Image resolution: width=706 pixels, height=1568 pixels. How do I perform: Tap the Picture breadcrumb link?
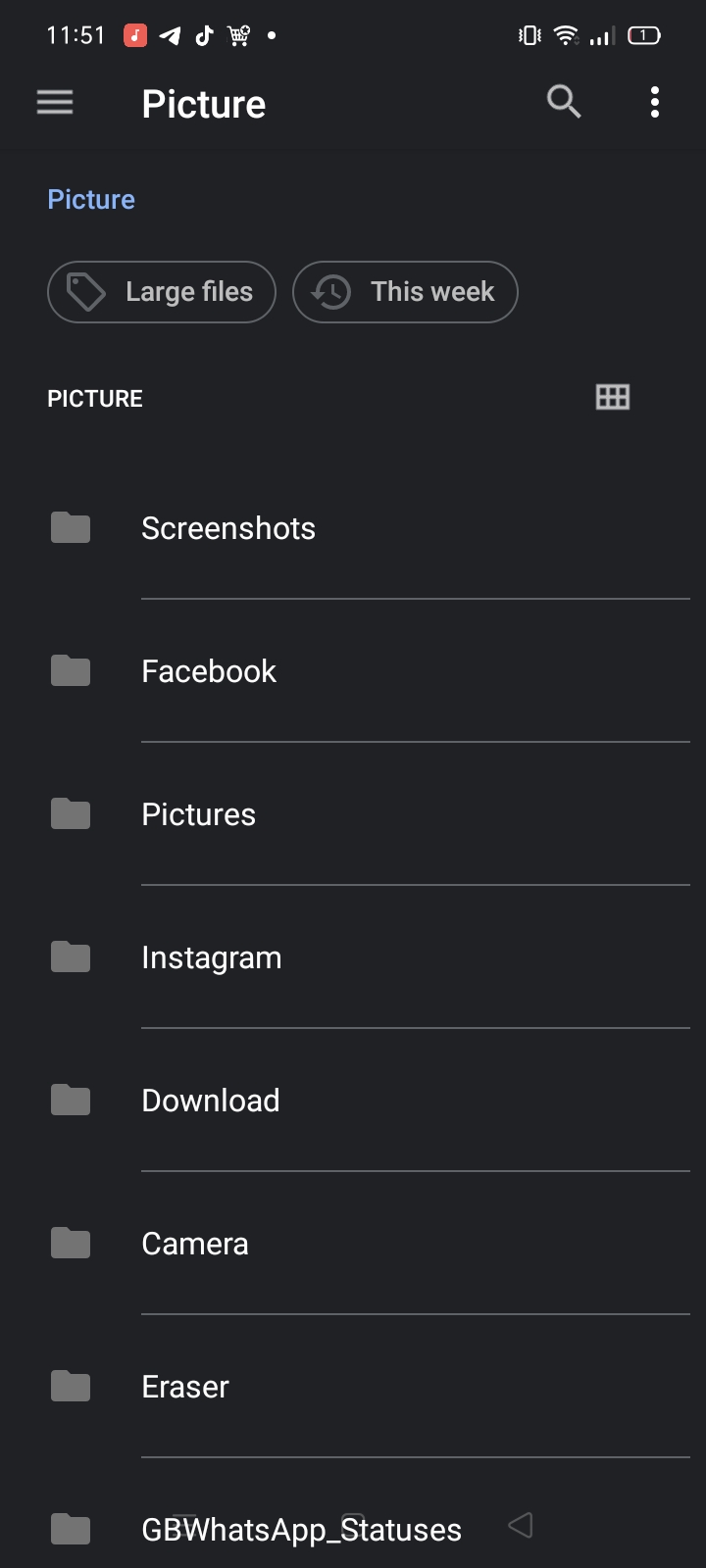click(91, 200)
